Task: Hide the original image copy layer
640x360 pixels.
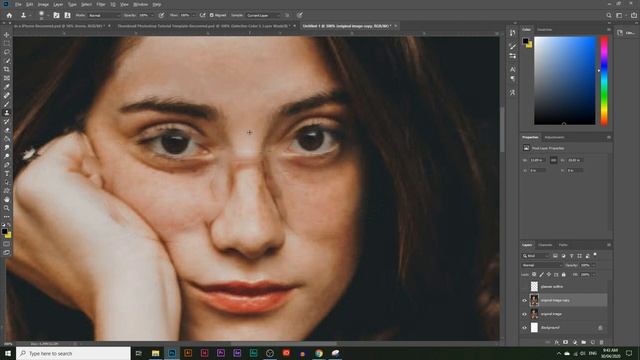Action: click(x=524, y=300)
